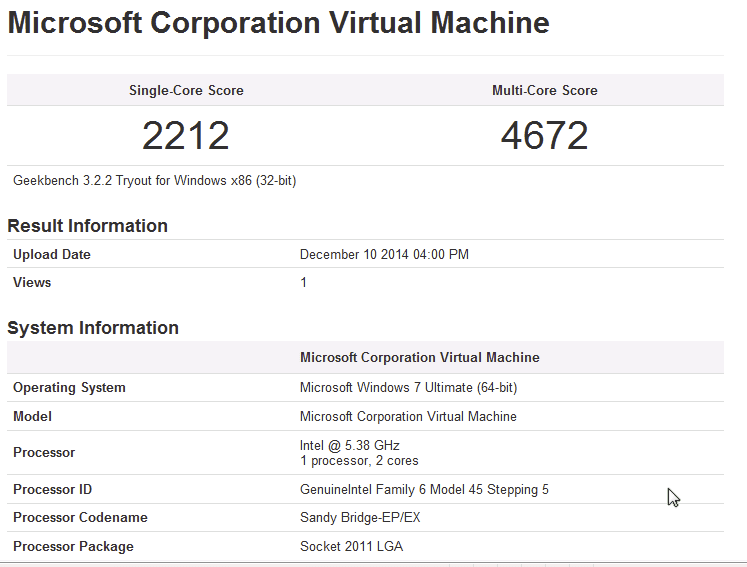
Task: Click the Sandy Bridge-EP/EX codename value
Action: pos(362,518)
